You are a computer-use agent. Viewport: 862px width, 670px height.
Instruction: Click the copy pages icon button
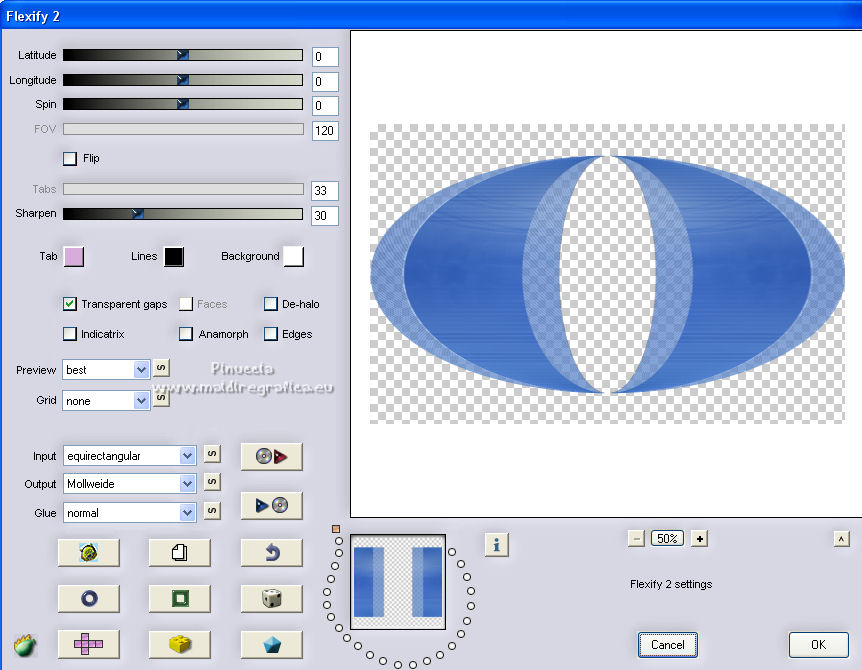pos(180,552)
